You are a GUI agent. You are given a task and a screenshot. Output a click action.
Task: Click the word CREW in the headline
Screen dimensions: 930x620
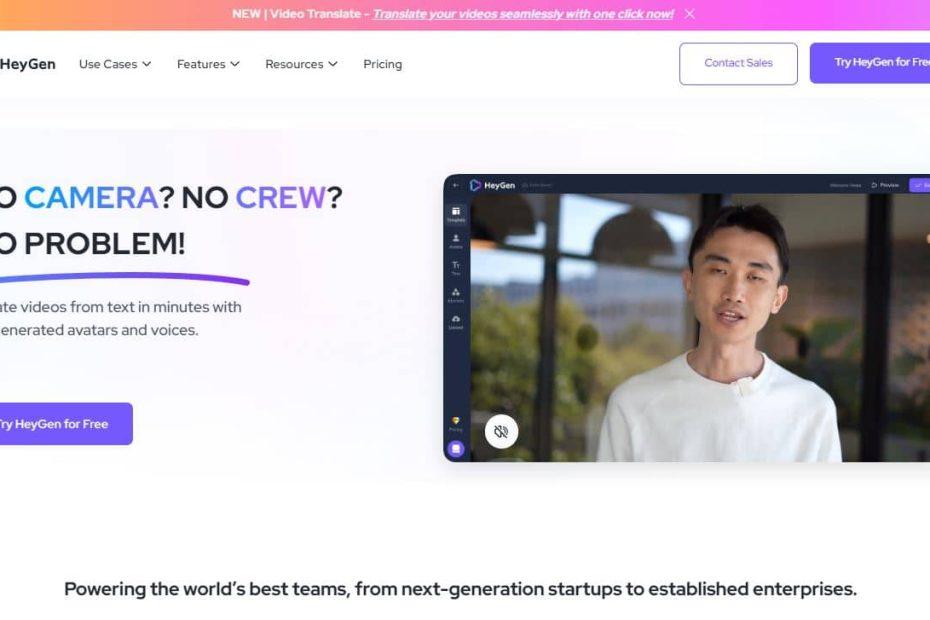point(281,198)
